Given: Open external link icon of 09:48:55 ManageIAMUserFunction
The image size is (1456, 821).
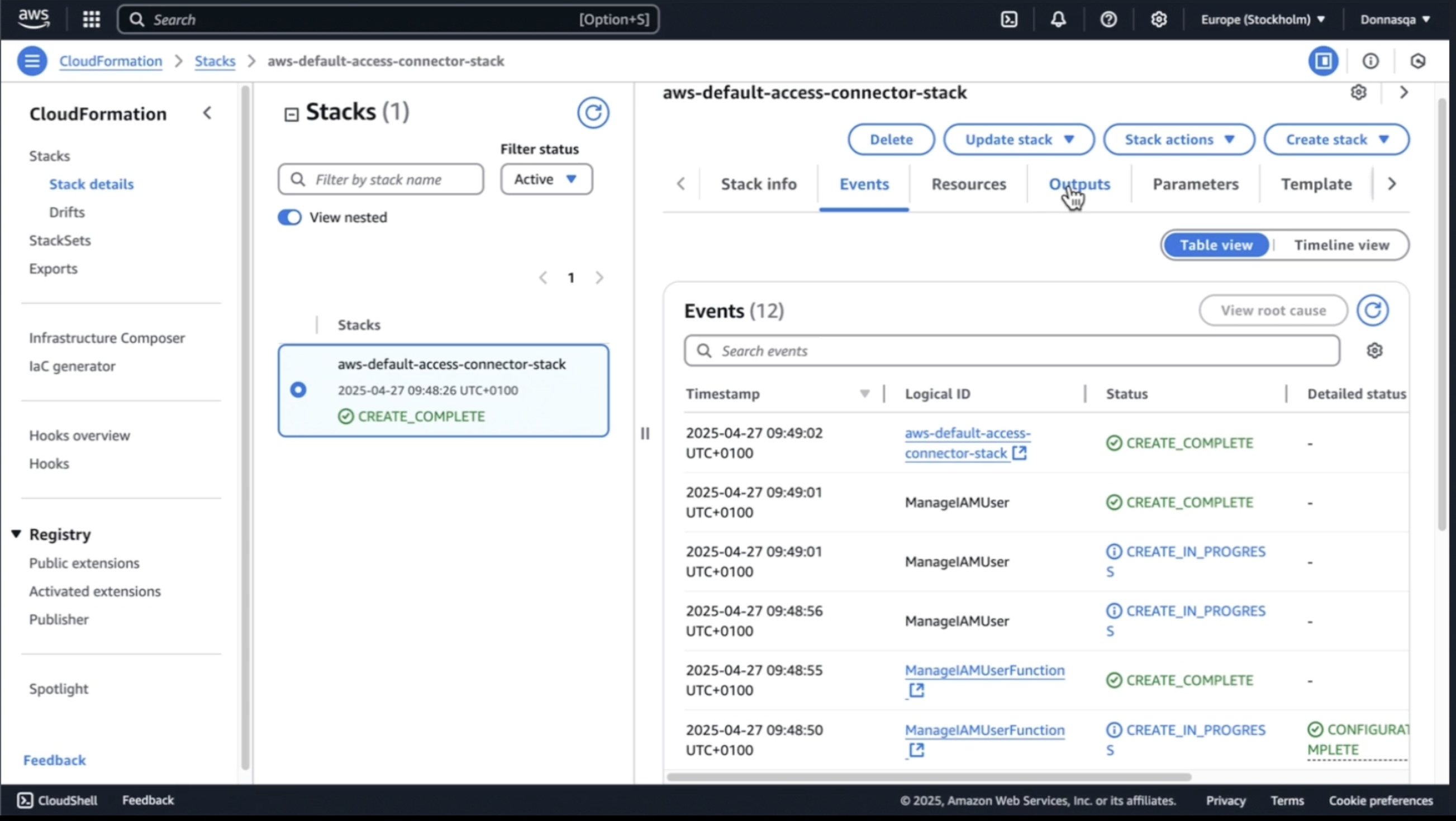Looking at the screenshot, I should point(916,690).
